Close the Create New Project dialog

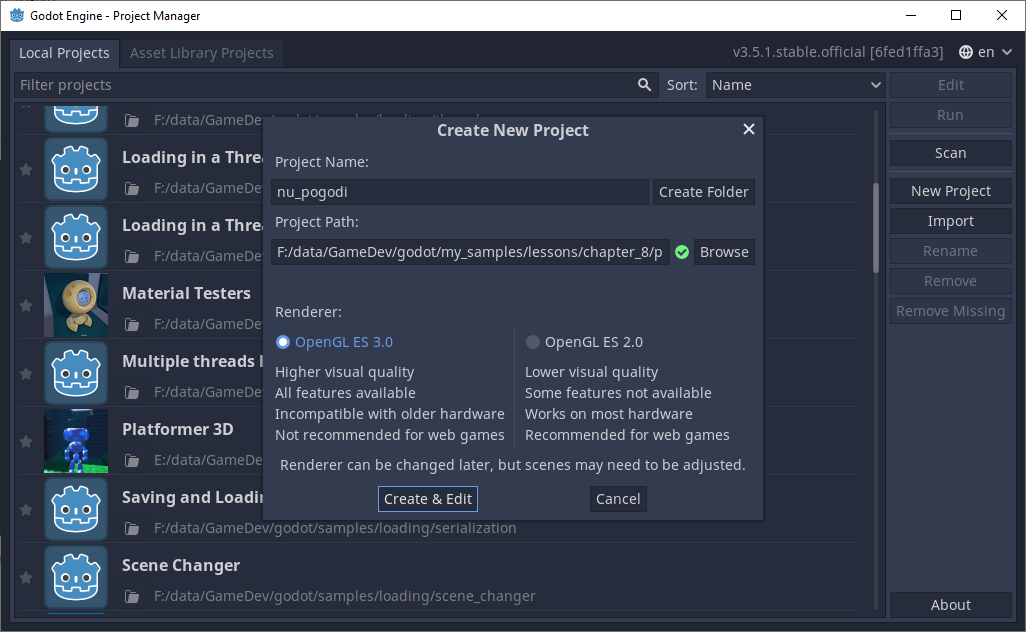click(749, 130)
